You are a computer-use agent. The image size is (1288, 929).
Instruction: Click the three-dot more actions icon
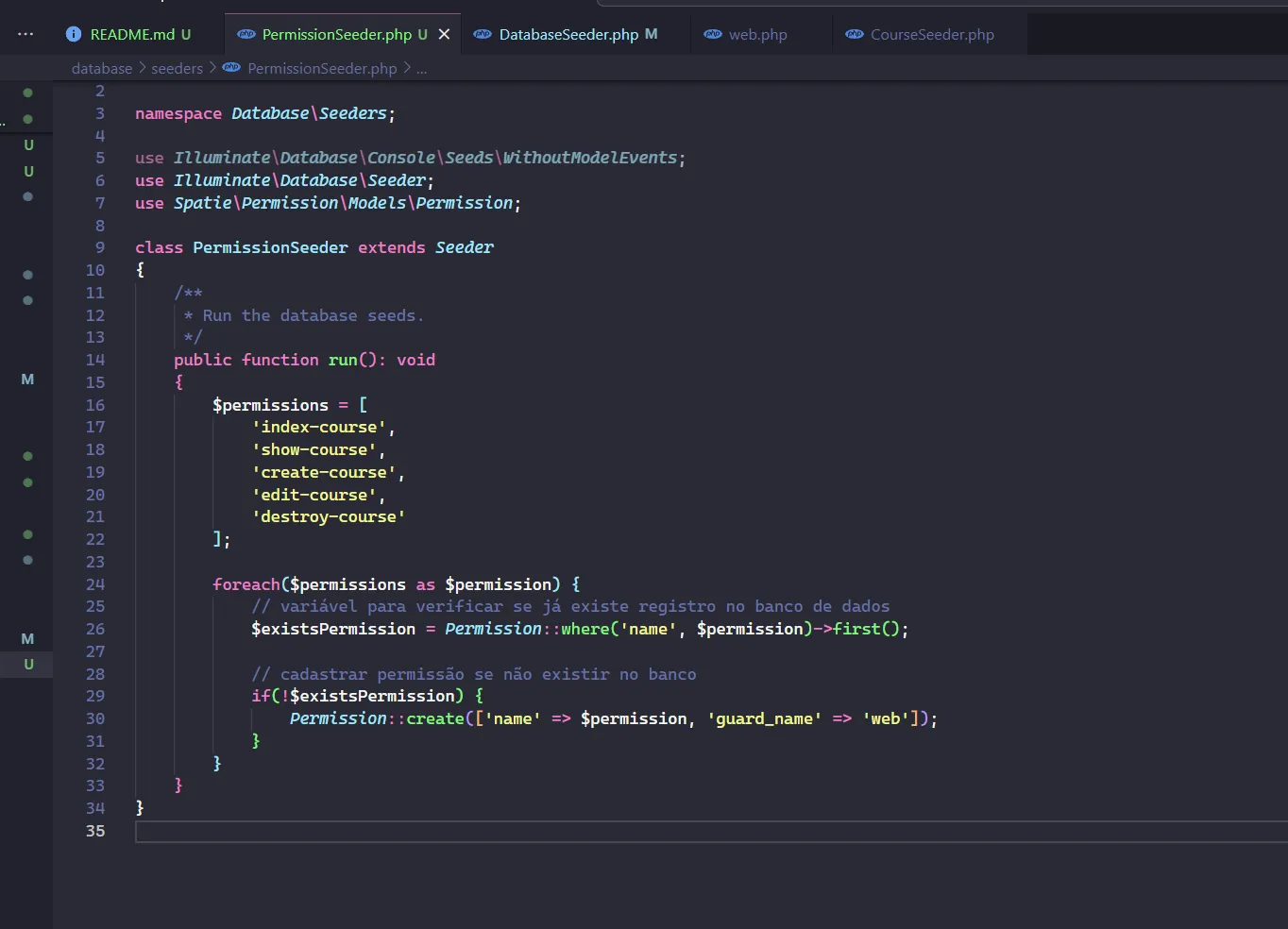point(25,34)
